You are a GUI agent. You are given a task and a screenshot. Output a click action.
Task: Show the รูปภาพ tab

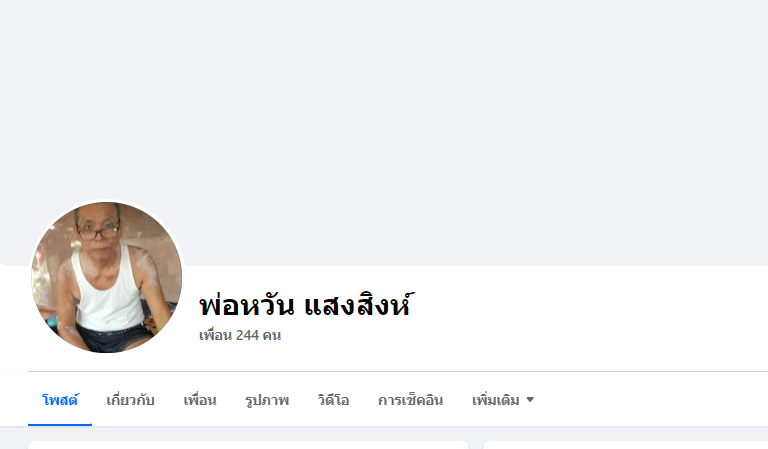click(267, 400)
